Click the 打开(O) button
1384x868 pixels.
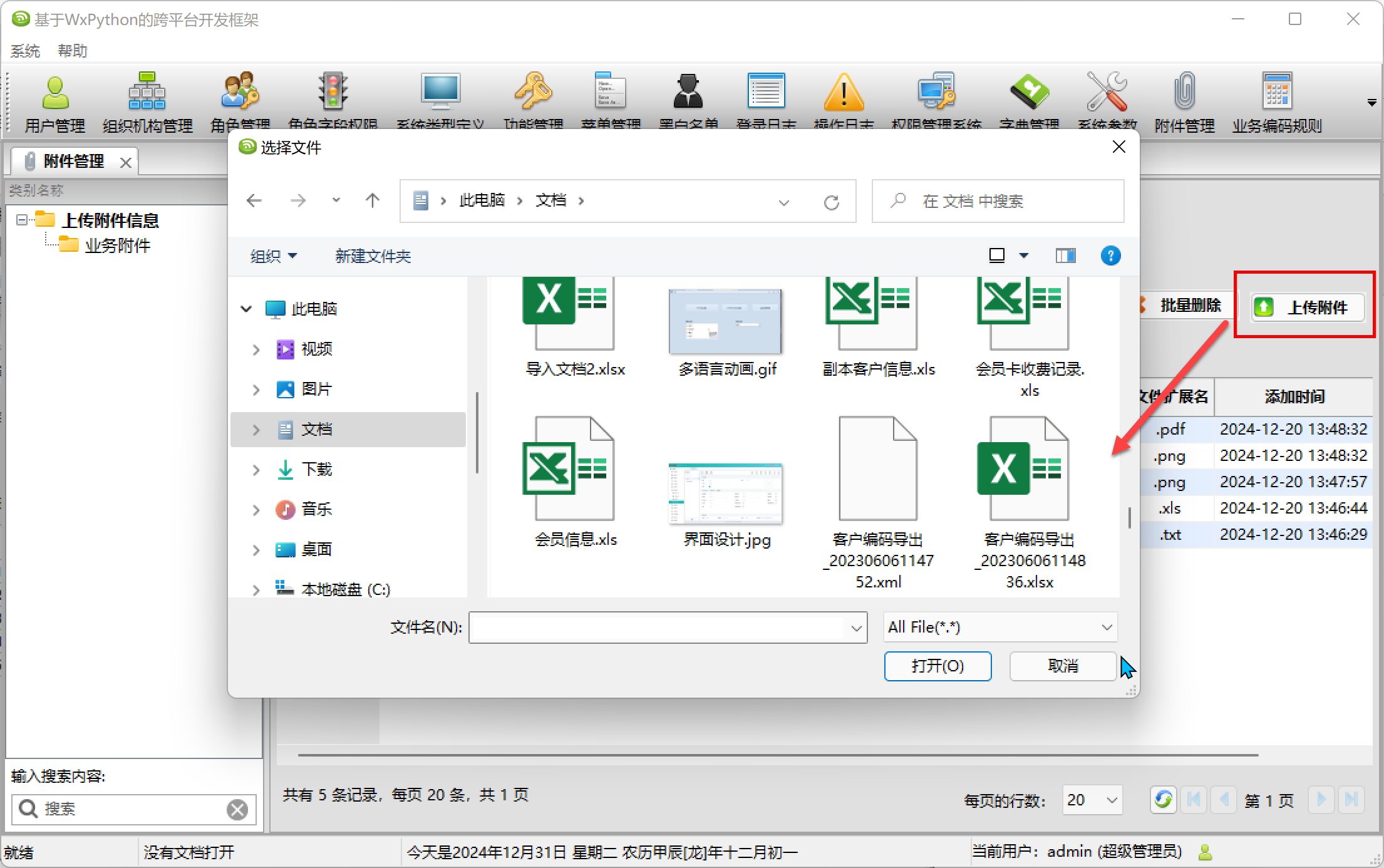937,666
